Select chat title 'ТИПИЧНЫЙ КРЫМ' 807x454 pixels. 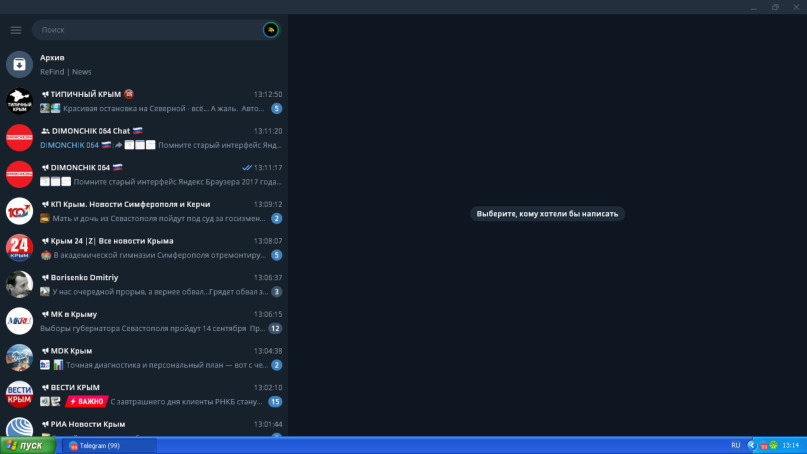click(85, 94)
